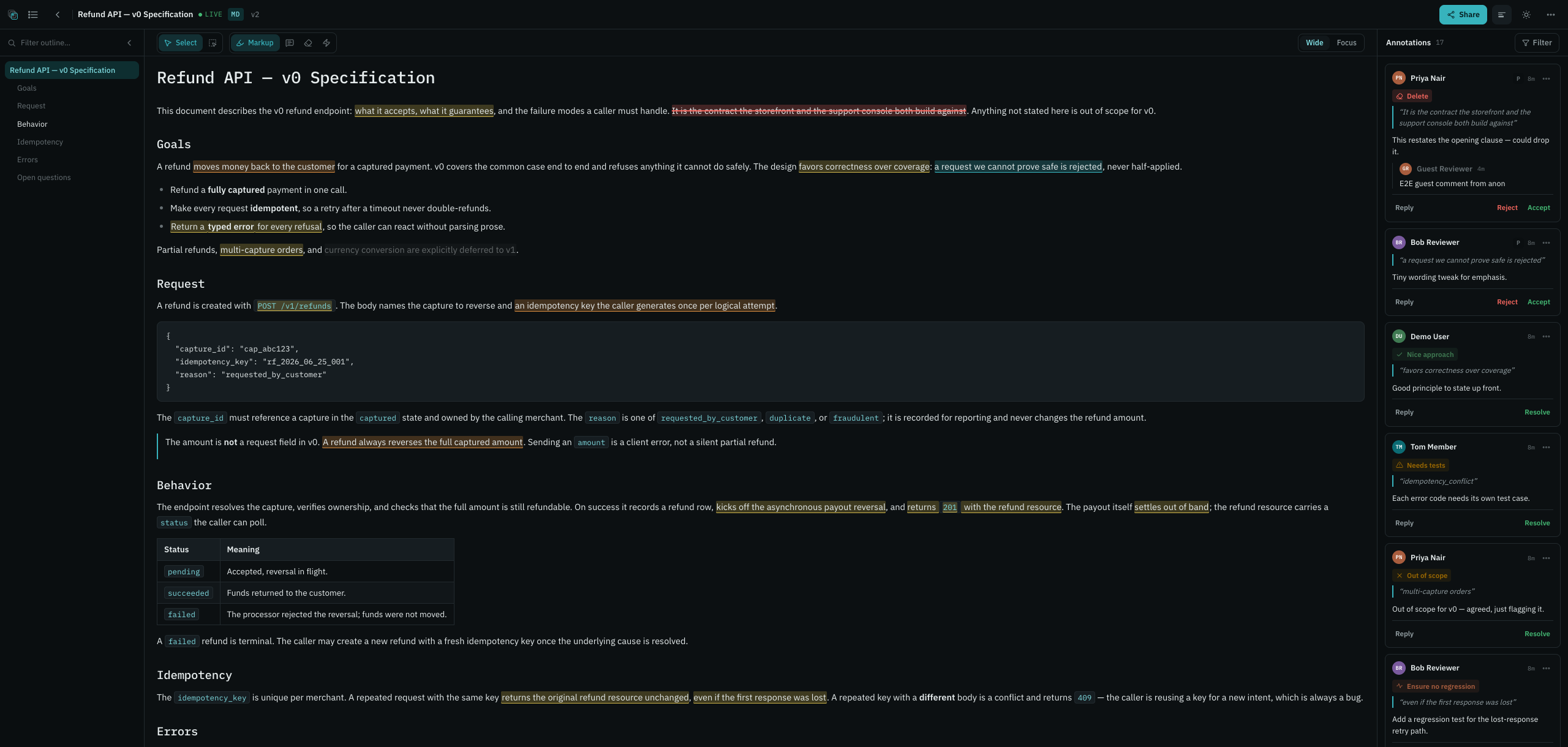Jump to Goals in outline
Viewport: 1568px width, 747px height.
[x=27, y=88]
